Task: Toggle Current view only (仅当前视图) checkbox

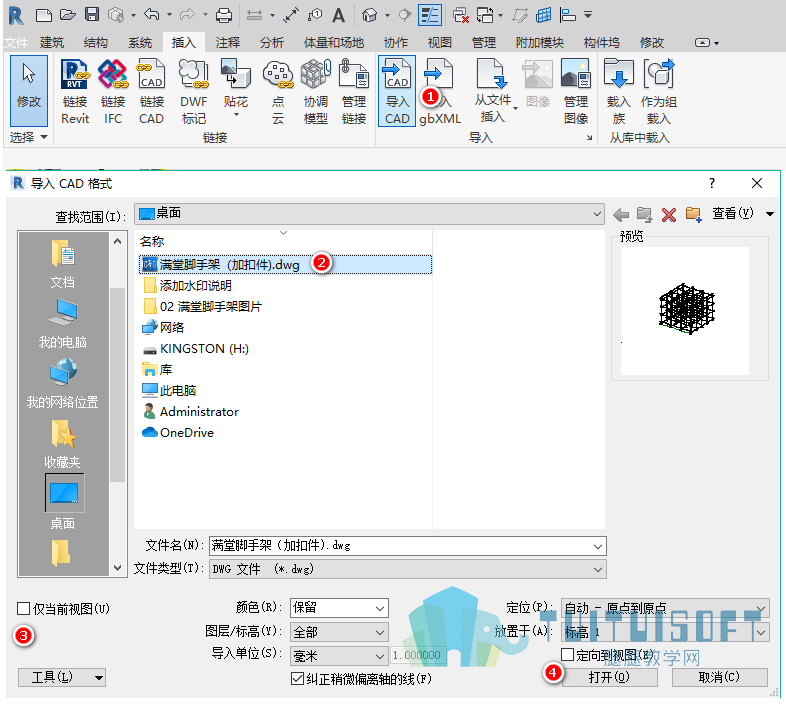Action: 23,609
